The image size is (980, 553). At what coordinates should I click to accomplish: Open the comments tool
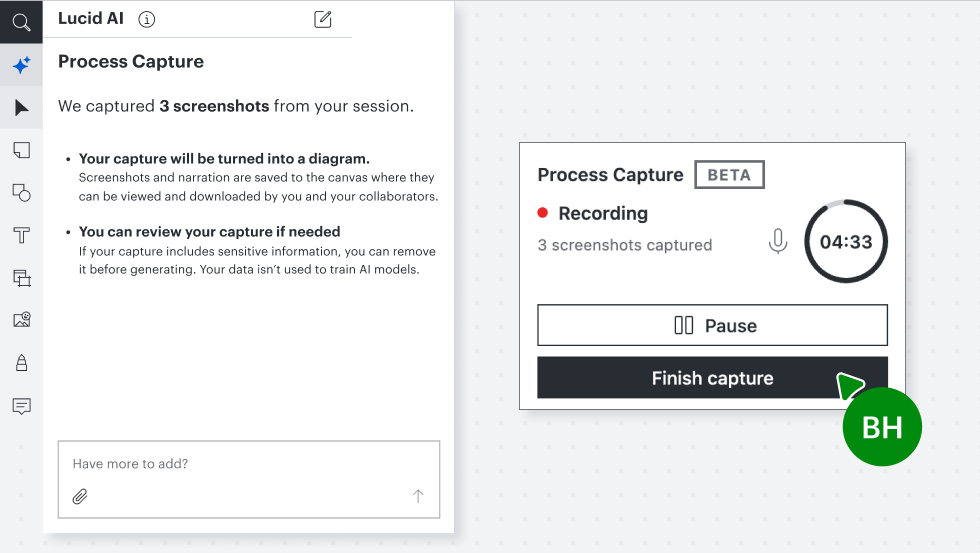(21, 406)
